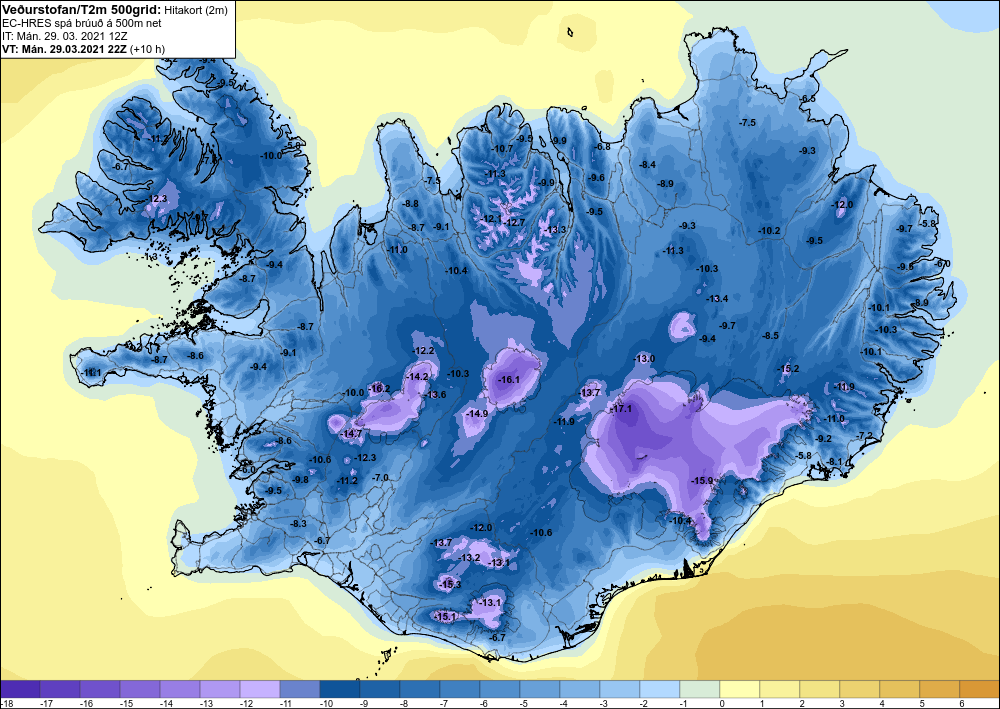Click the "-10" label on the color scale
Viewport: 1000px width, 709px height.
pyautogui.click(x=325, y=704)
